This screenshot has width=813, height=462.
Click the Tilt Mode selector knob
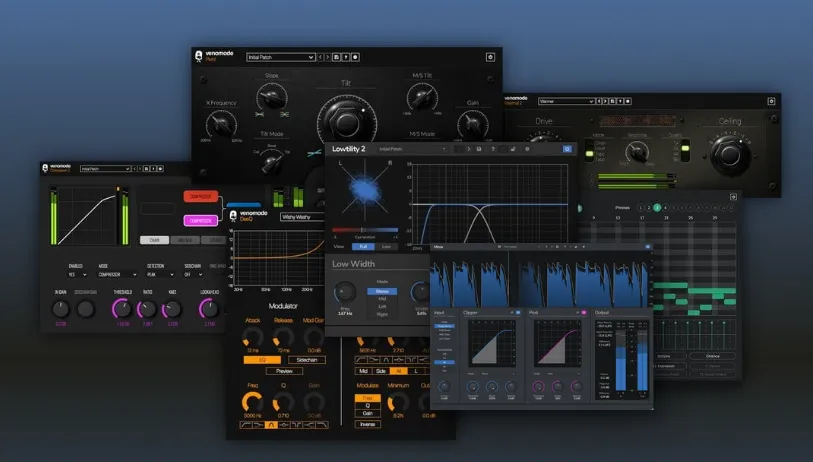[x=271, y=163]
